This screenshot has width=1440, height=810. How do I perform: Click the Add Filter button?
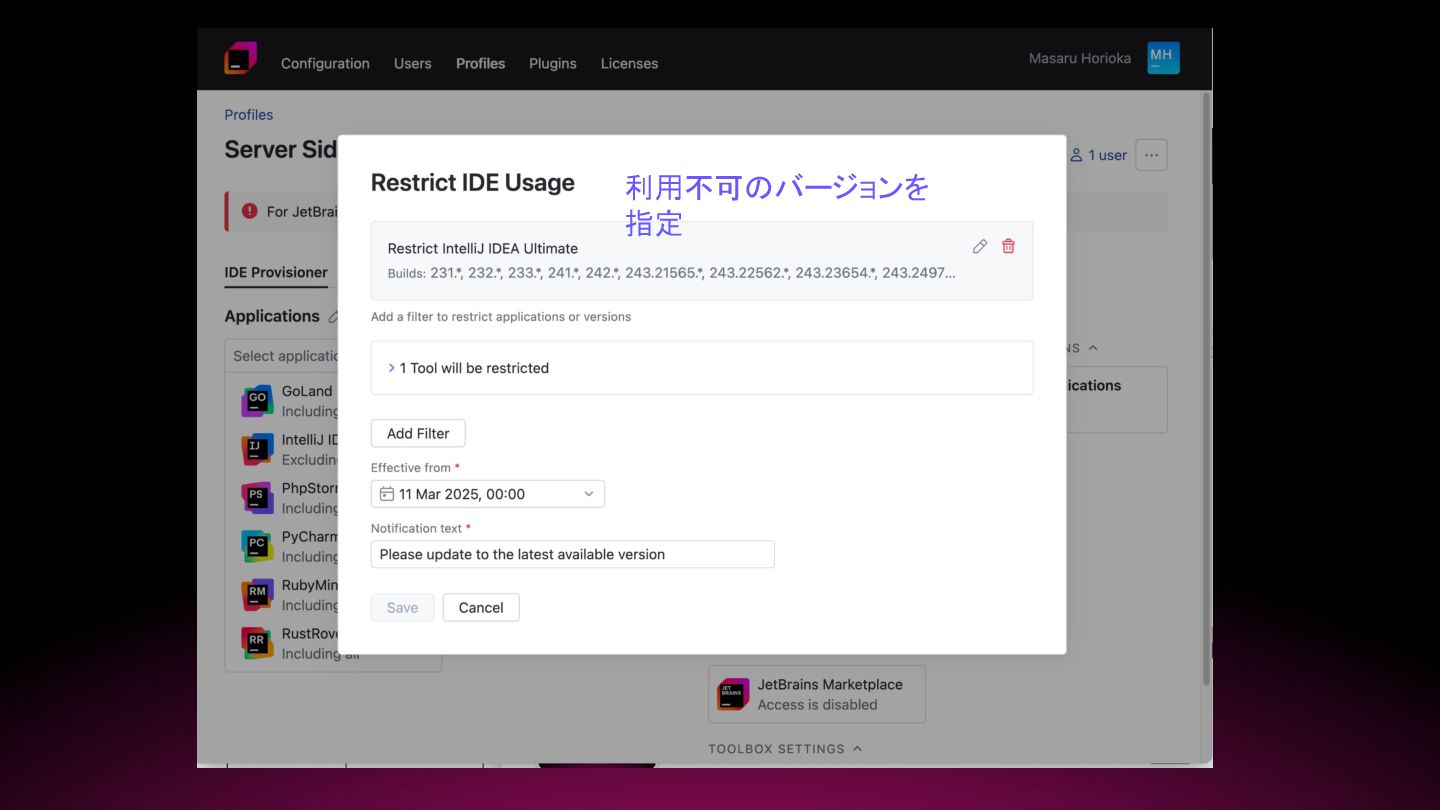pos(418,433)
